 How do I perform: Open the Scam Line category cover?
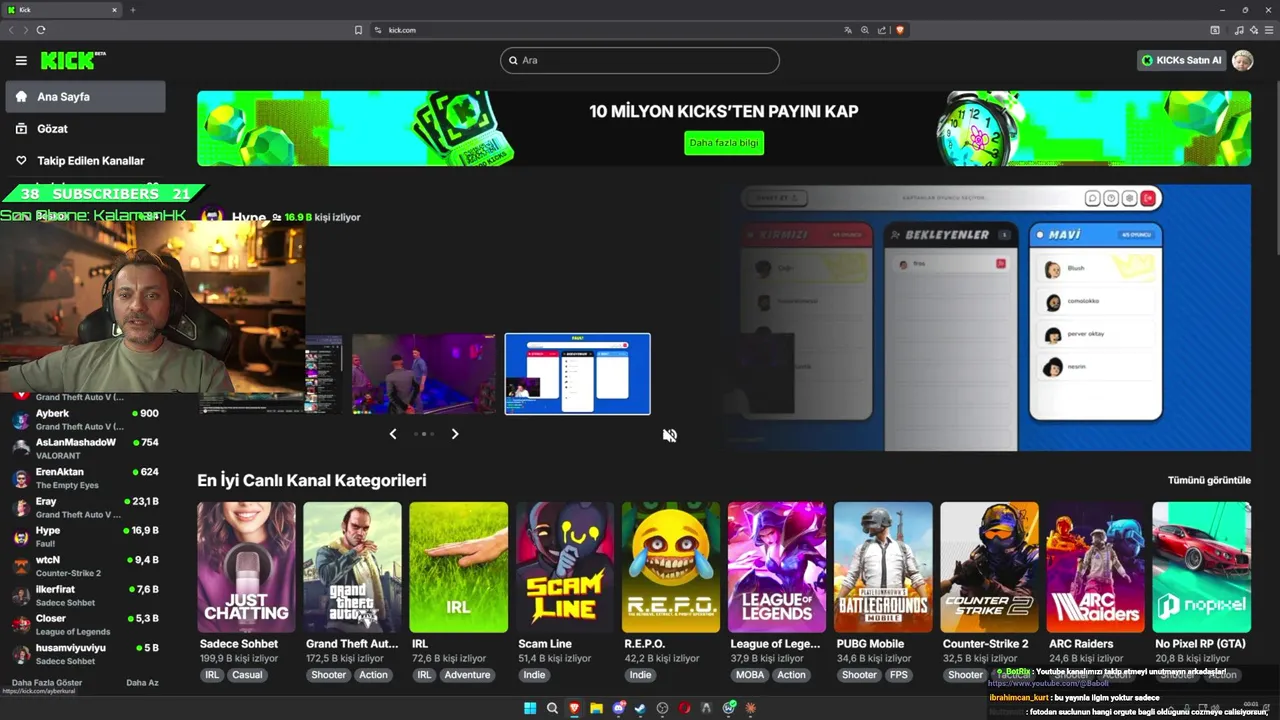[564, 567]
